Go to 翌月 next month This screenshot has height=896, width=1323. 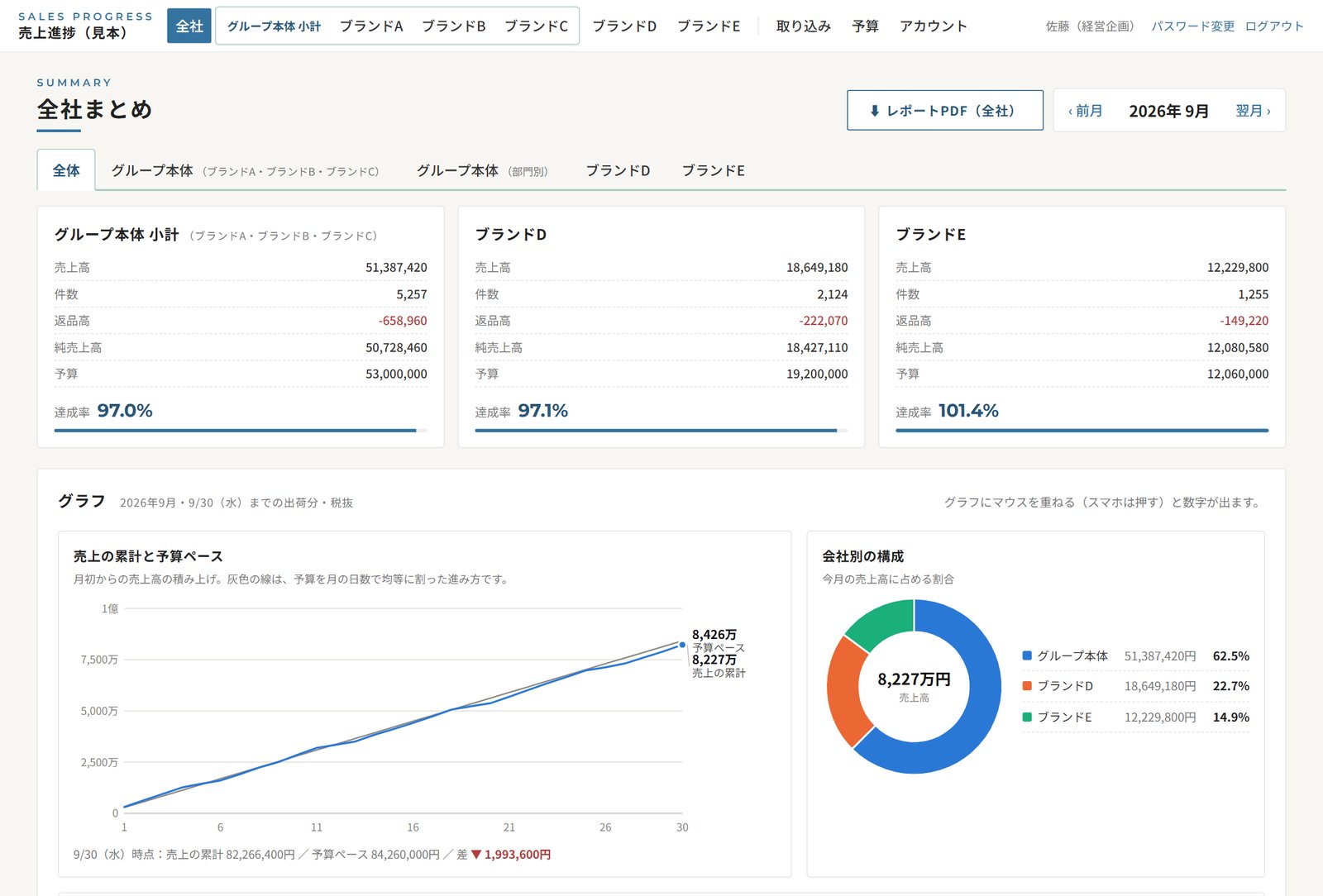coord(1253,111)
